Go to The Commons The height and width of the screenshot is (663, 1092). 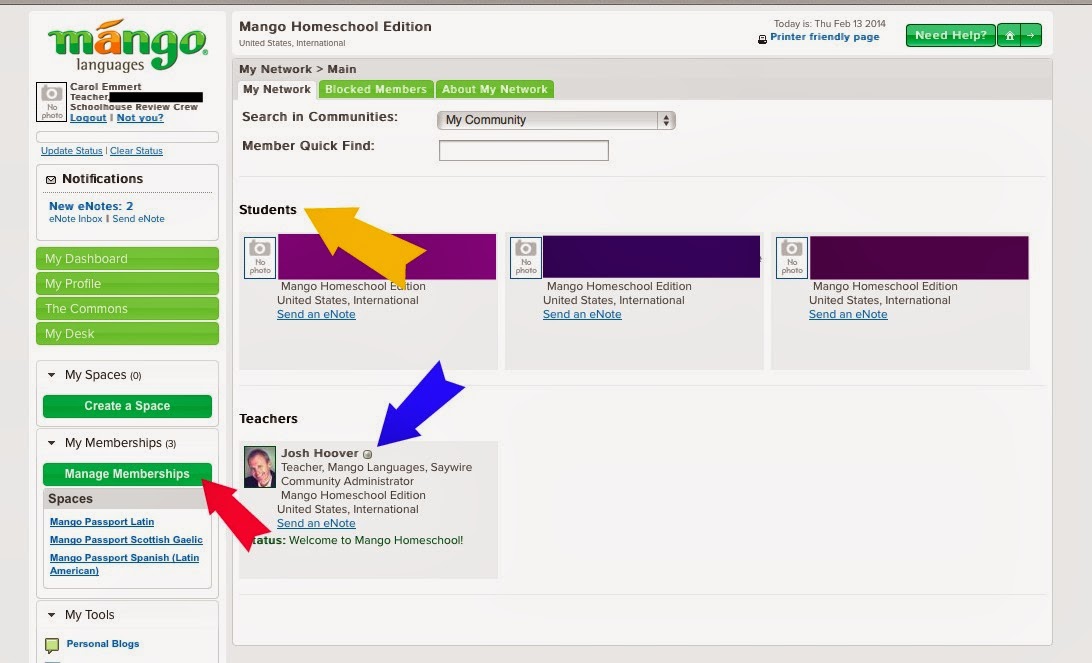[x=127, y=309]
